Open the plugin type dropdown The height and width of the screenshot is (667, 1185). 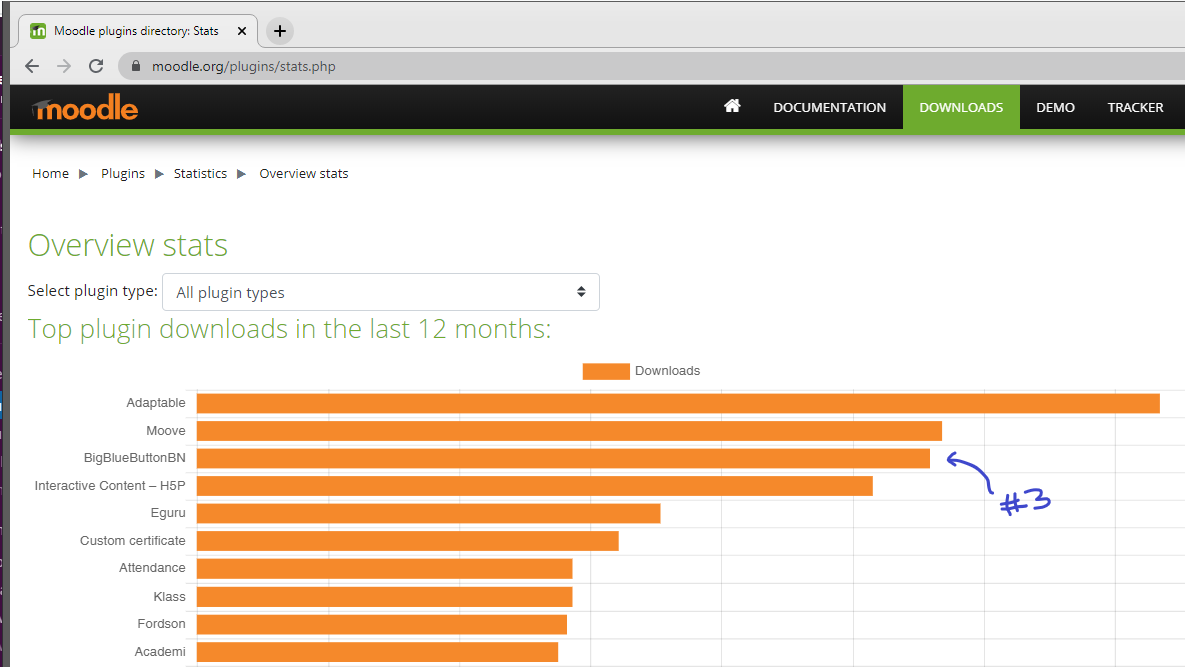pos(381,292)
